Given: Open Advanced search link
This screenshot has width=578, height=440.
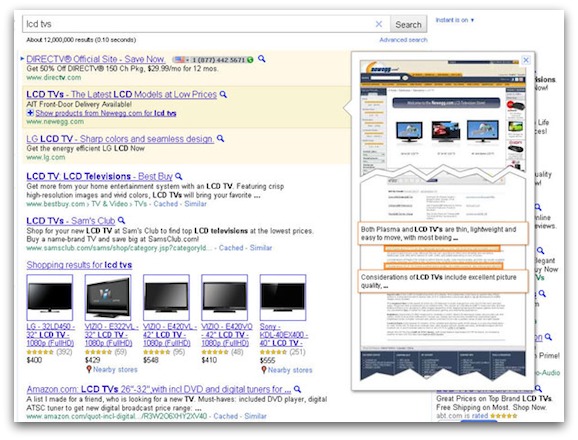Looking at the screenshot, I should click(x=403, y=40).
